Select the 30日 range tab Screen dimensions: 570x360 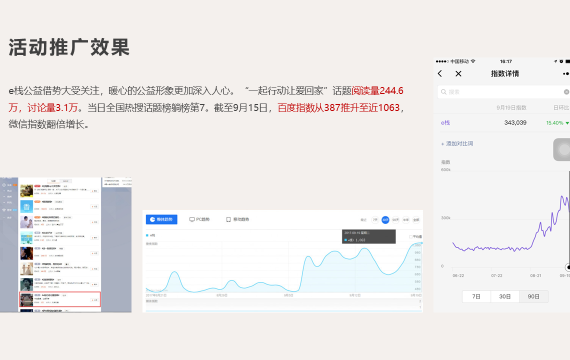click(505, 297)
